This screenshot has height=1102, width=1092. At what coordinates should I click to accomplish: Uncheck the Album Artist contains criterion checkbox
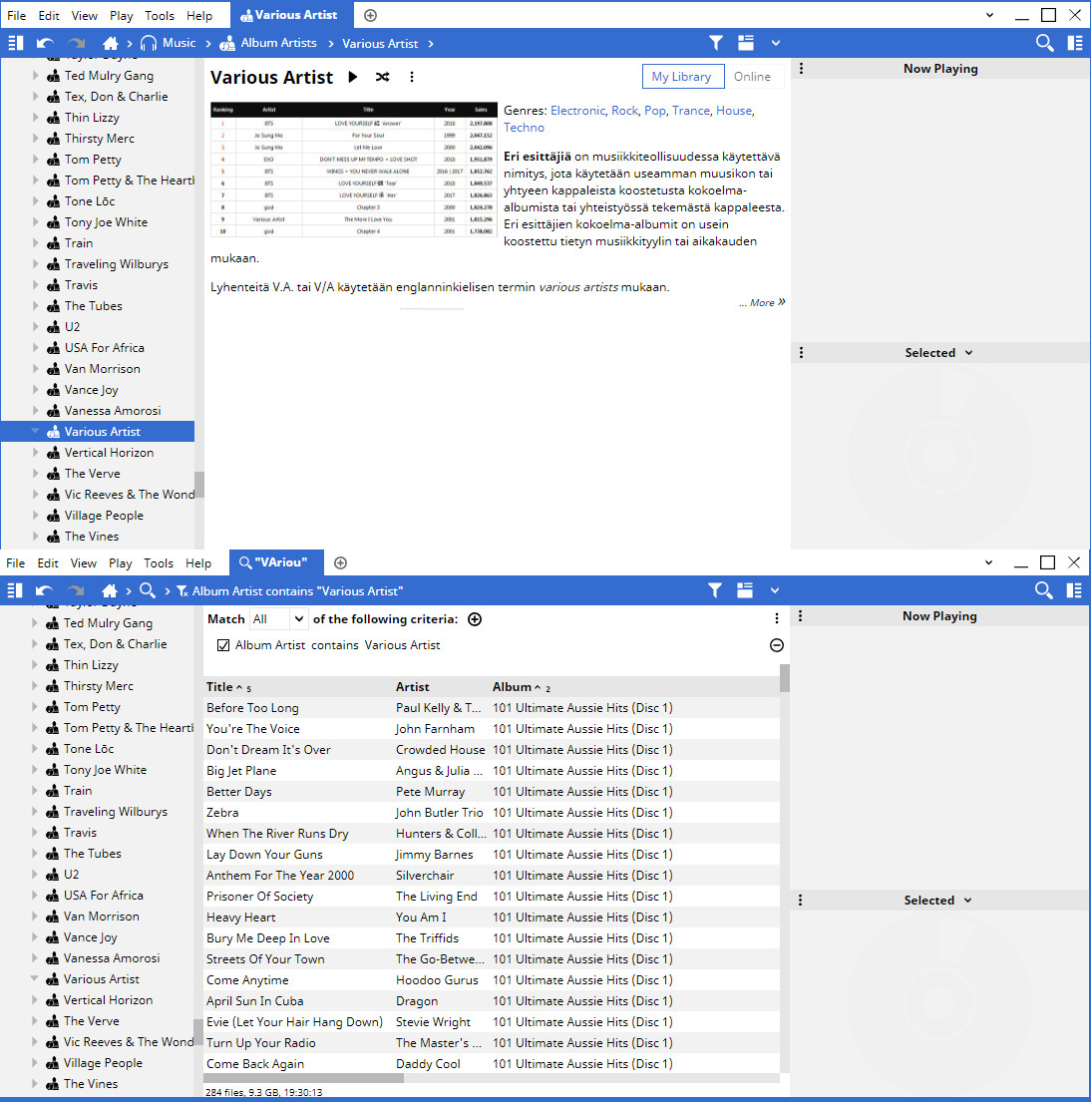pos(223,645)
